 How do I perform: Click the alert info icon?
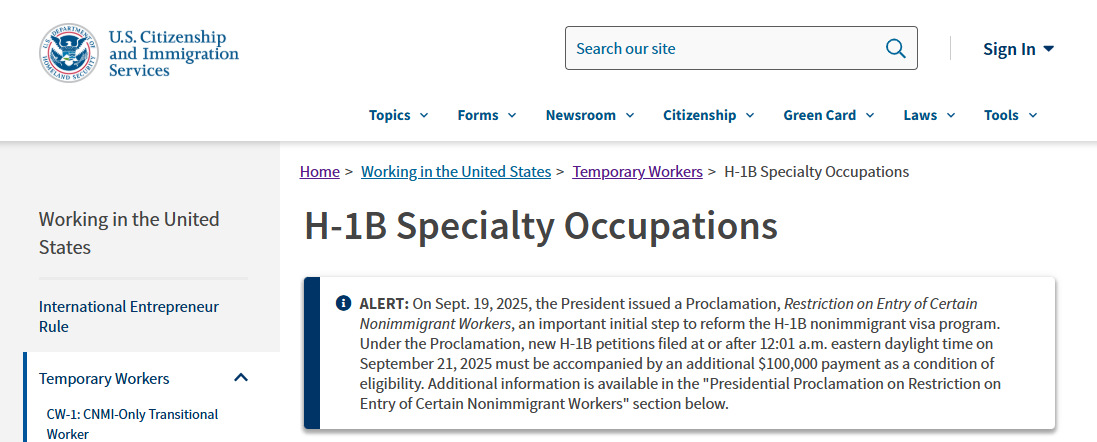tap(343, 303)
